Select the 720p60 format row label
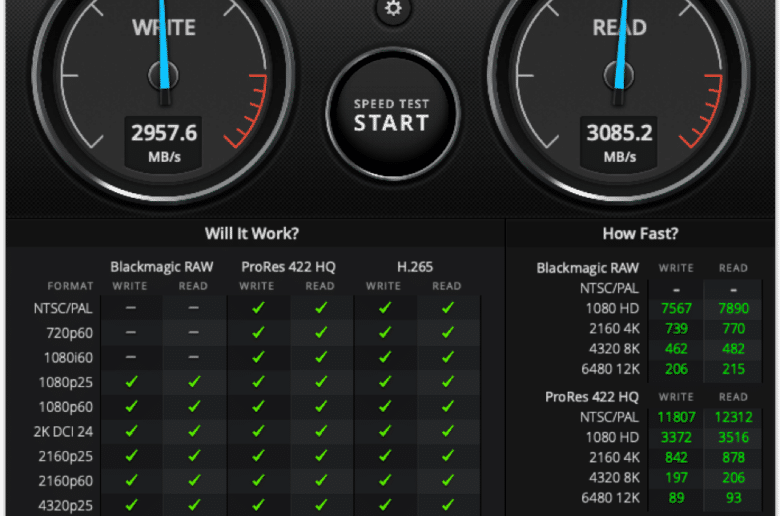 69,333
